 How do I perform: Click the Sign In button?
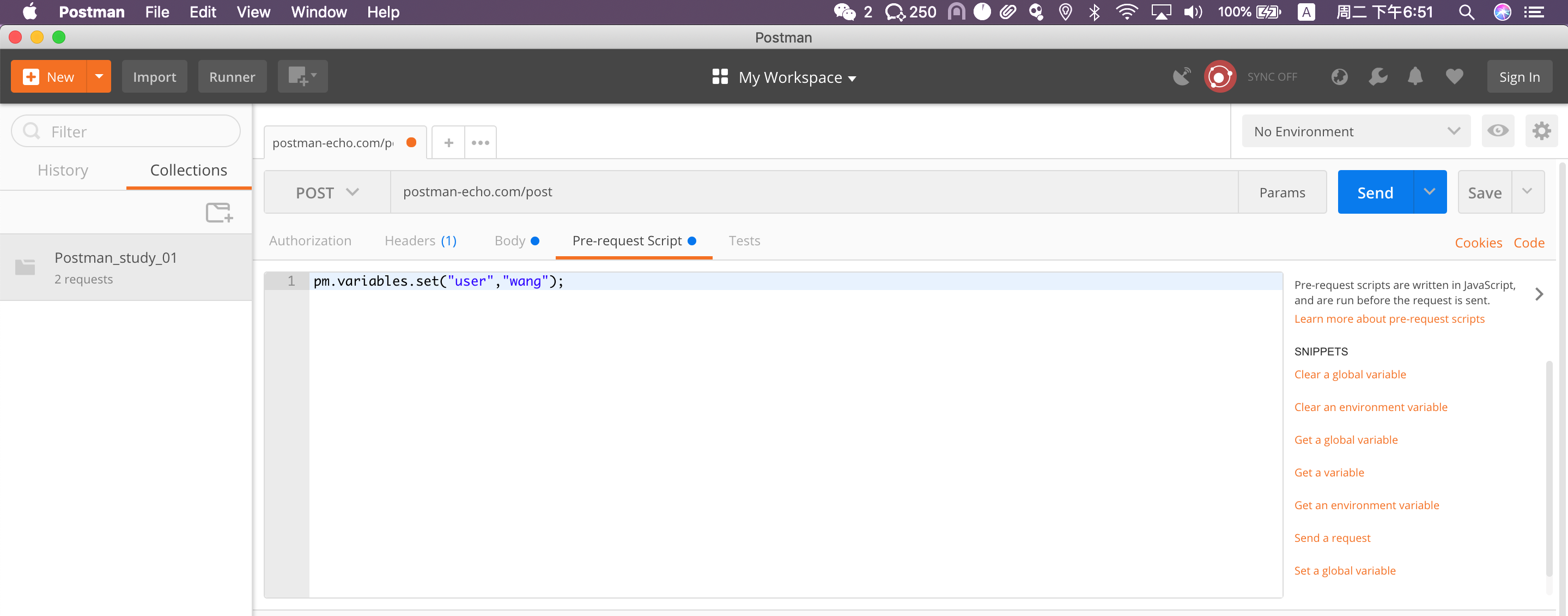pos(1520,77)
